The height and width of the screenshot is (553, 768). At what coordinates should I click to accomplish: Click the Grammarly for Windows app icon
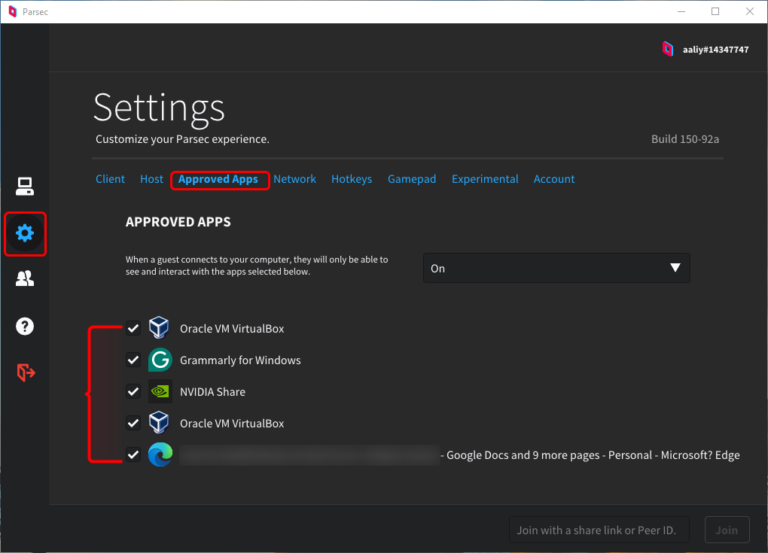point(160,360)
